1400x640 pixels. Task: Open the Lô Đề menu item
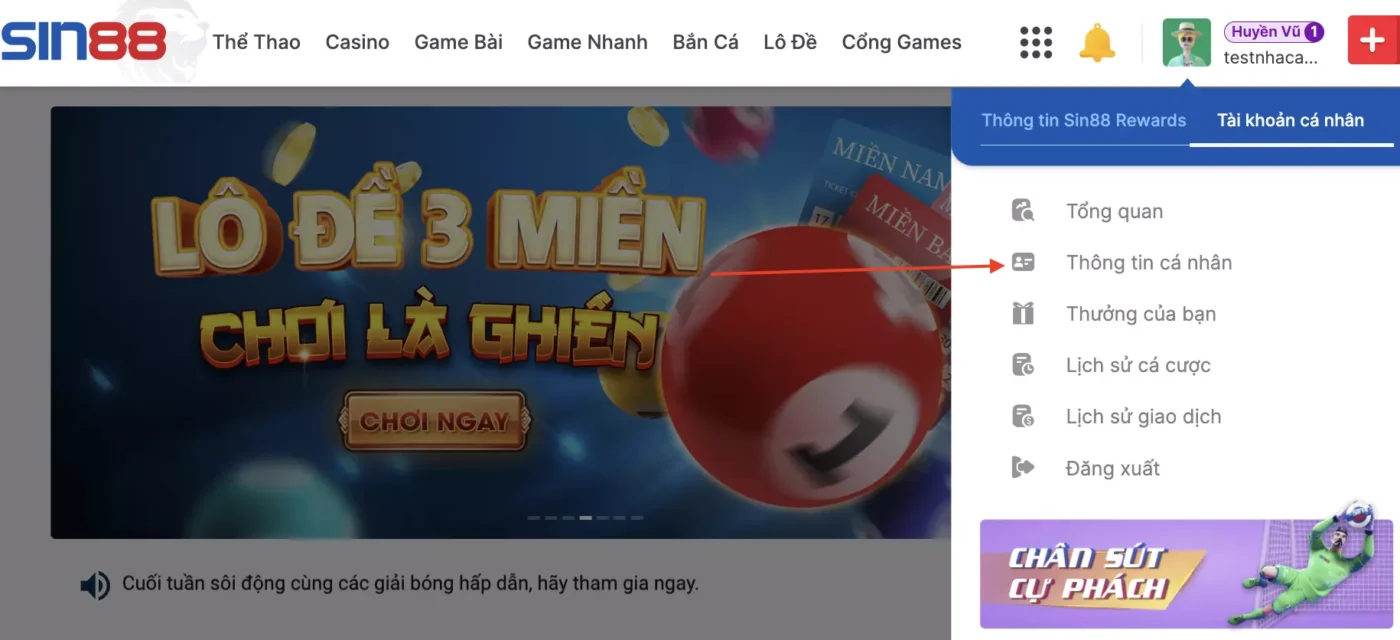(x=790, y=43)
